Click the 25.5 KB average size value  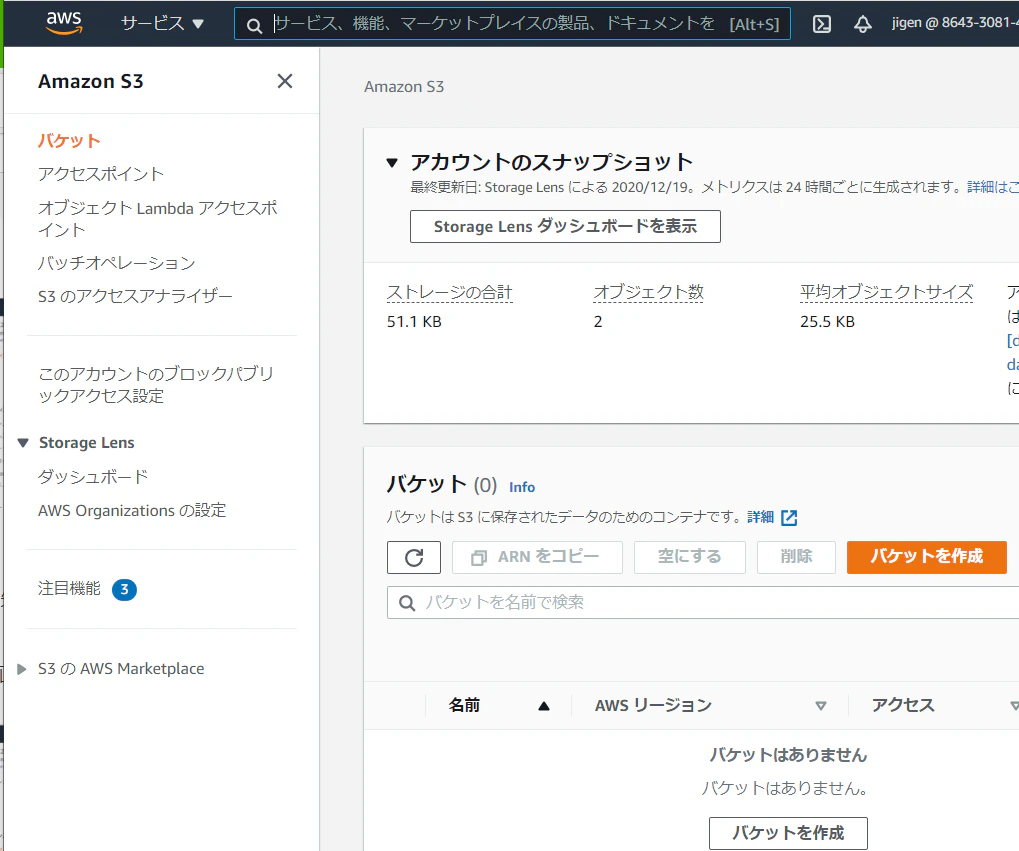[x=827, y=322]
